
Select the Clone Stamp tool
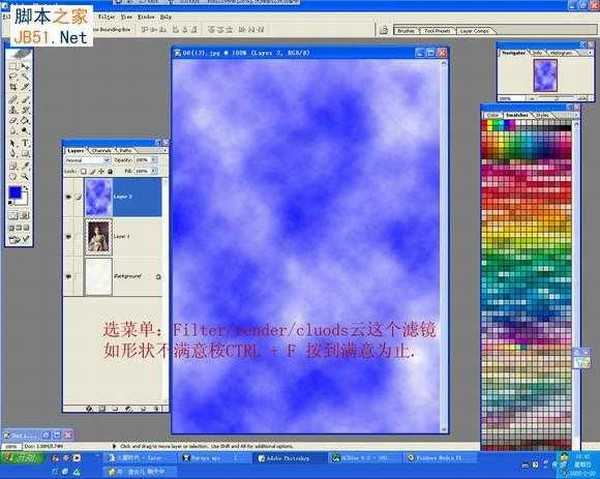click(x=13, y=110)
